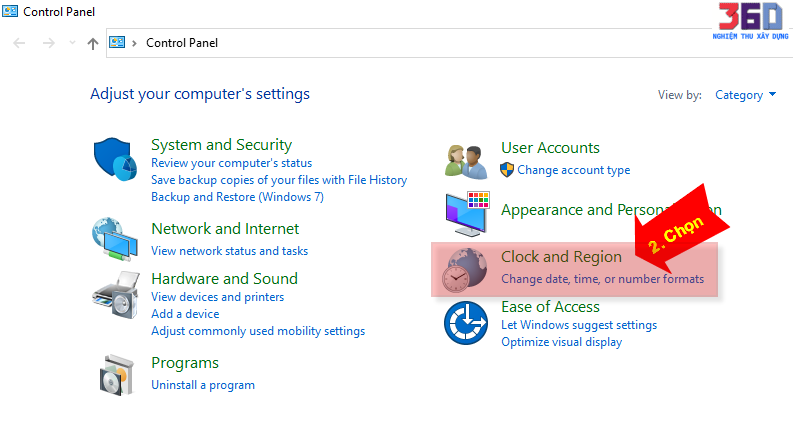Open View network status and tasks
This screenshot has height=427, width=793.
coord(230,251)
